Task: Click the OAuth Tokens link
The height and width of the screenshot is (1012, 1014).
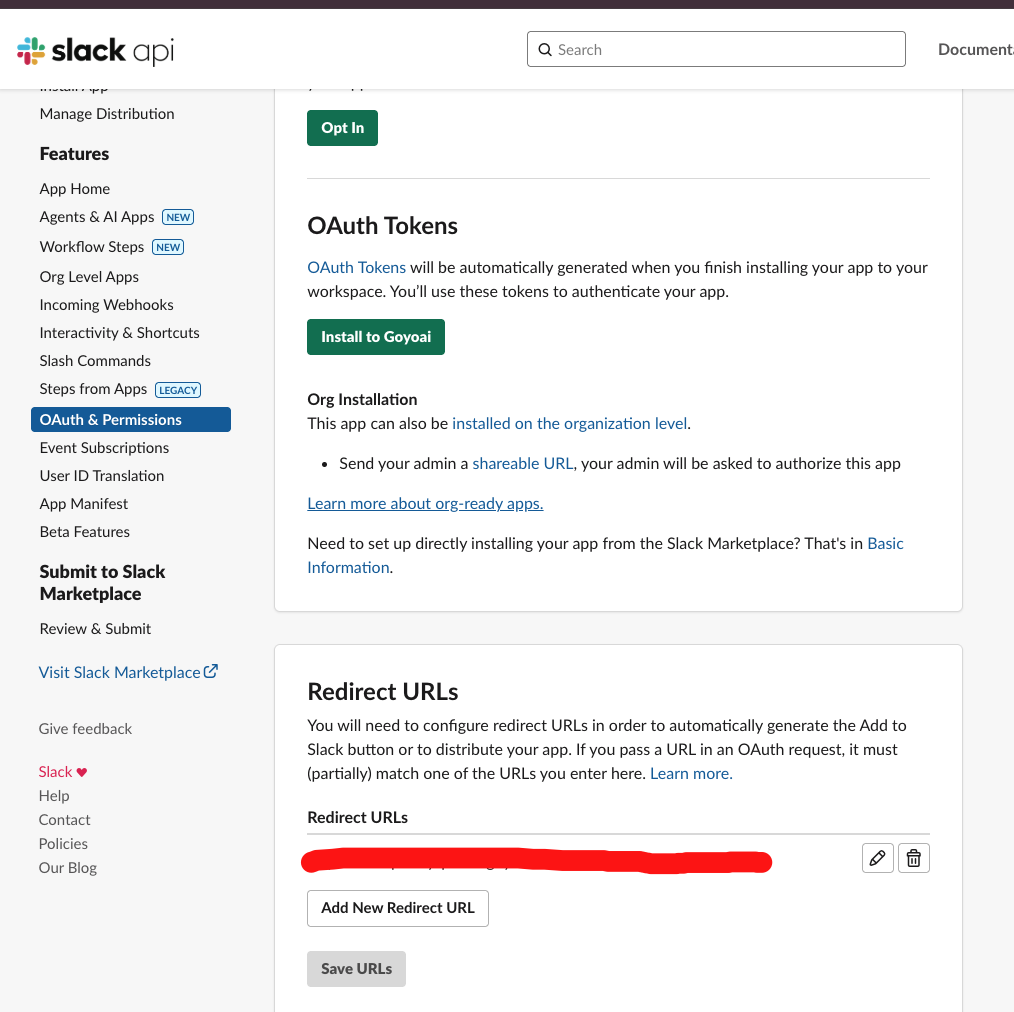Action: click(x=356, y=268)
